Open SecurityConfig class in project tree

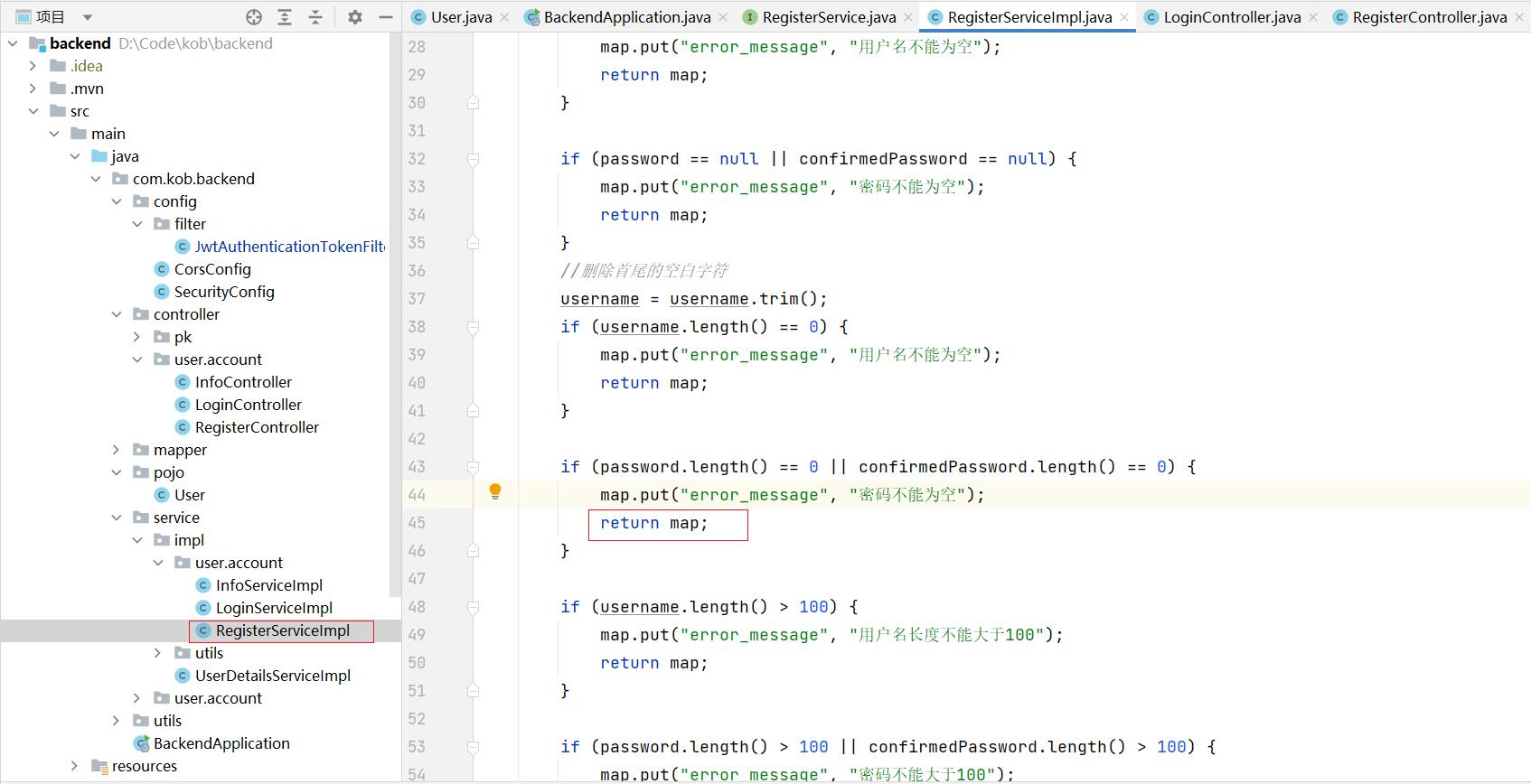223,292
